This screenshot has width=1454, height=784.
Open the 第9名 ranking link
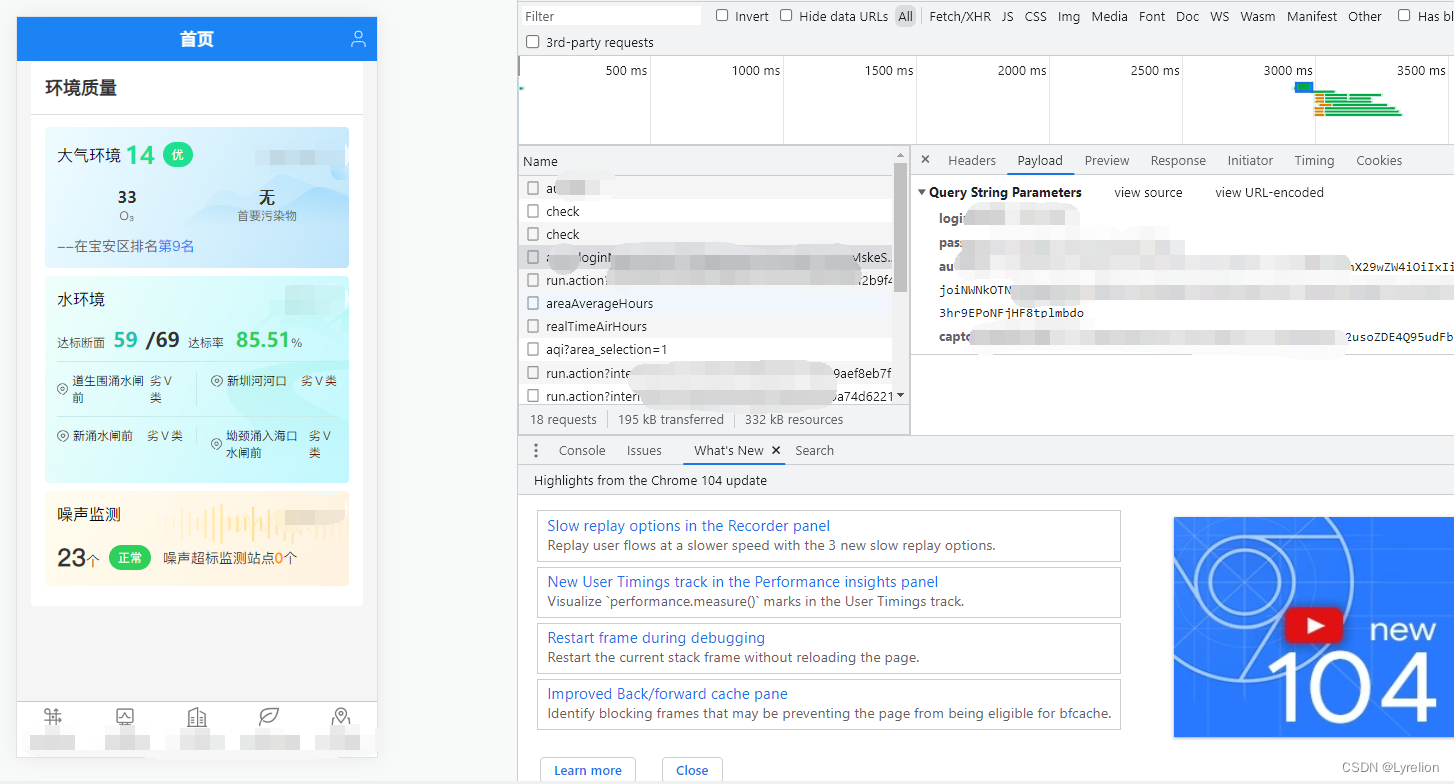(176, 246)
